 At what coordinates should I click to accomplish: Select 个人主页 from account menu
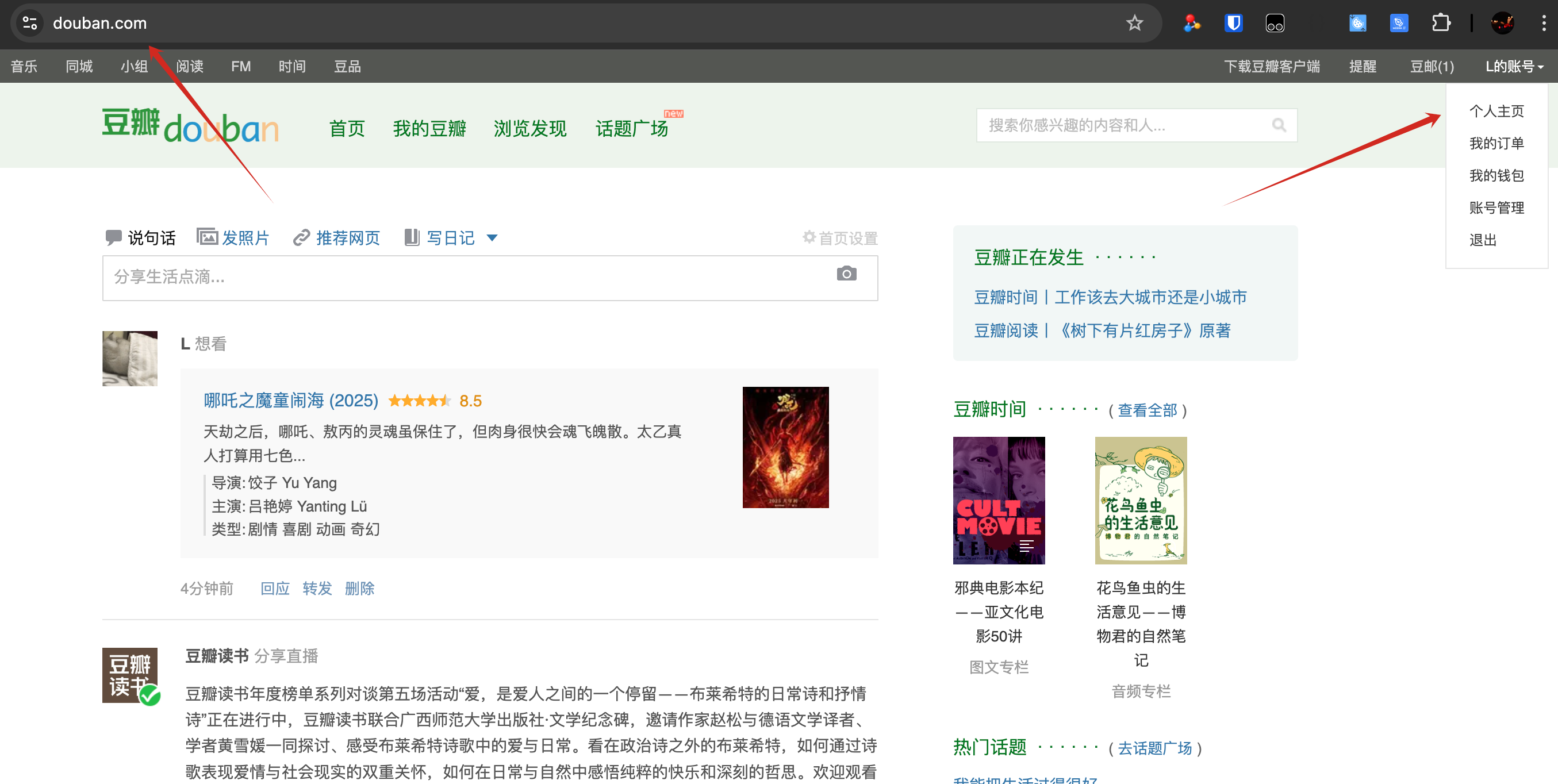1496,112
